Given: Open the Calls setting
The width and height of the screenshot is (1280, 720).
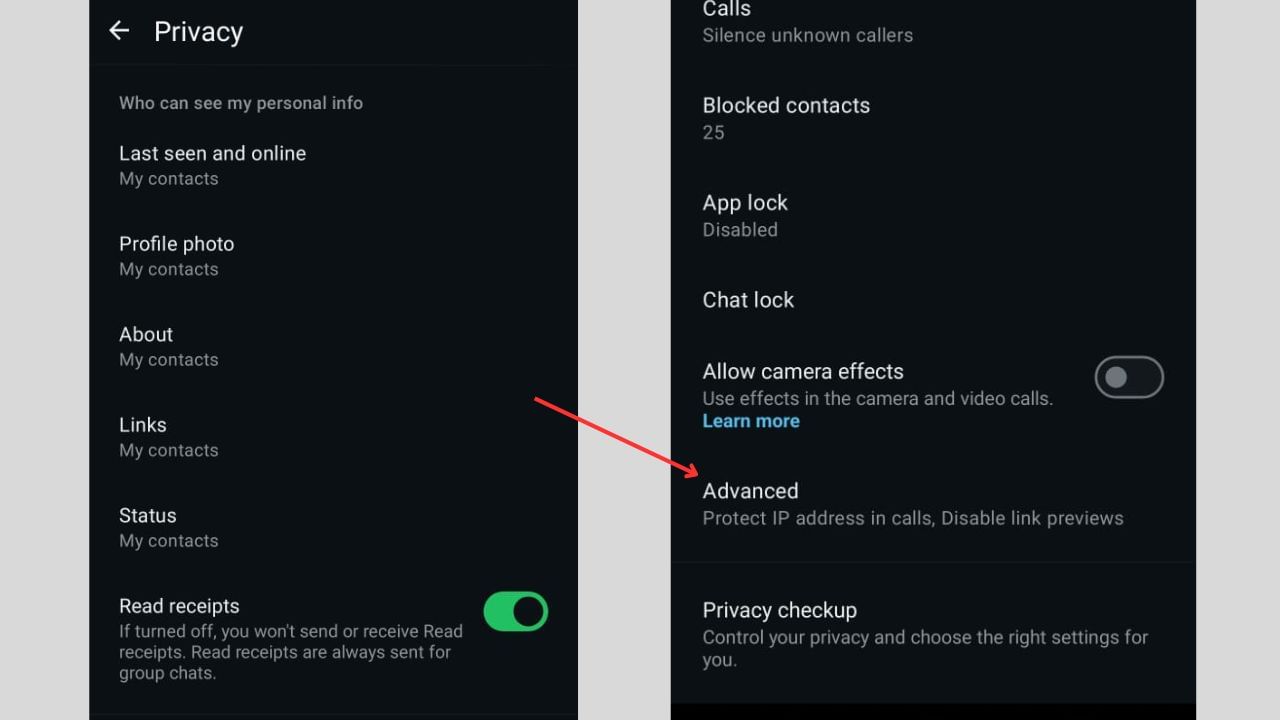Looking at the screenshot, I should [727, 21].
